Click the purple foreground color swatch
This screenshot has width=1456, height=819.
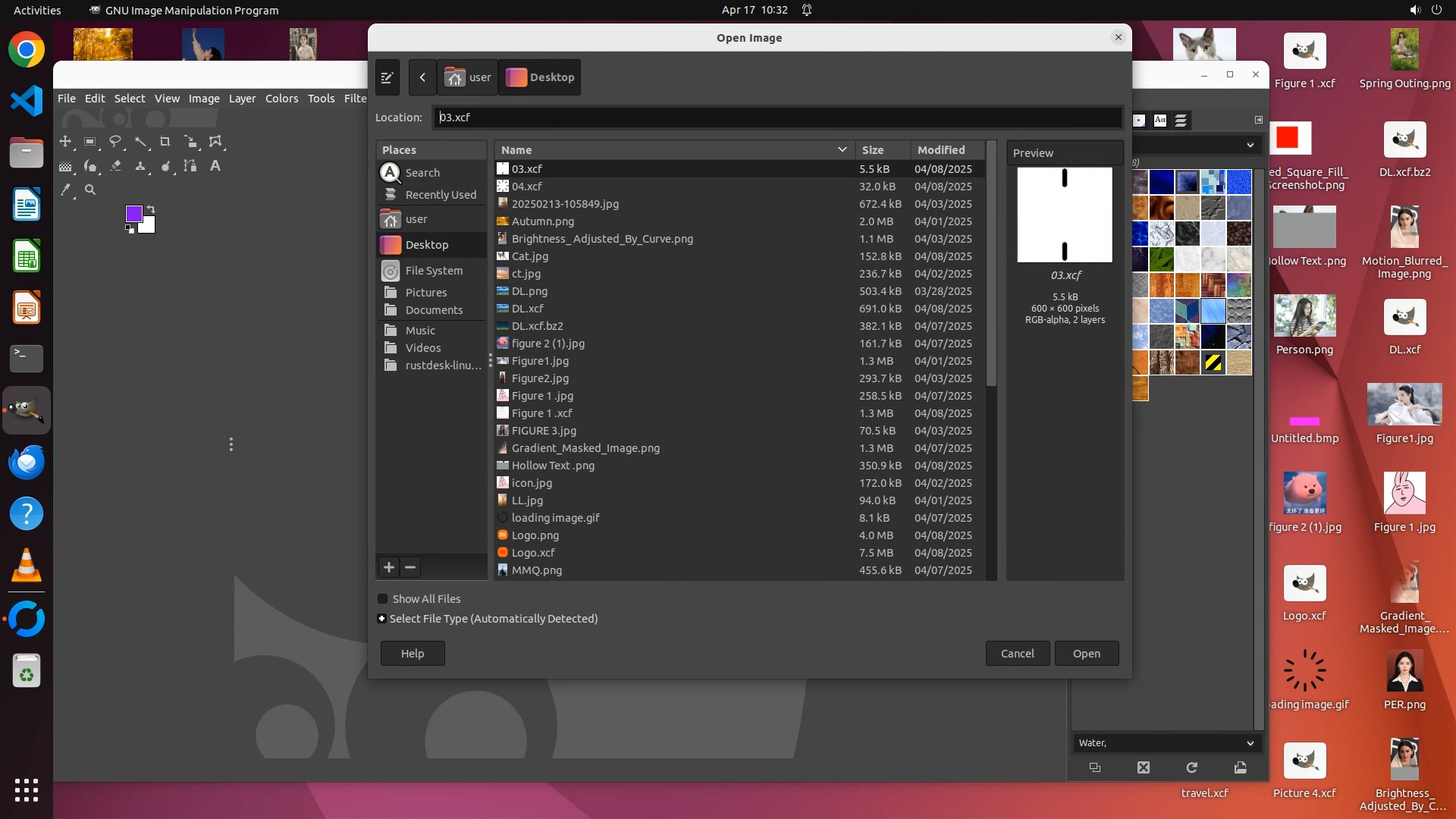coord(133,214)
